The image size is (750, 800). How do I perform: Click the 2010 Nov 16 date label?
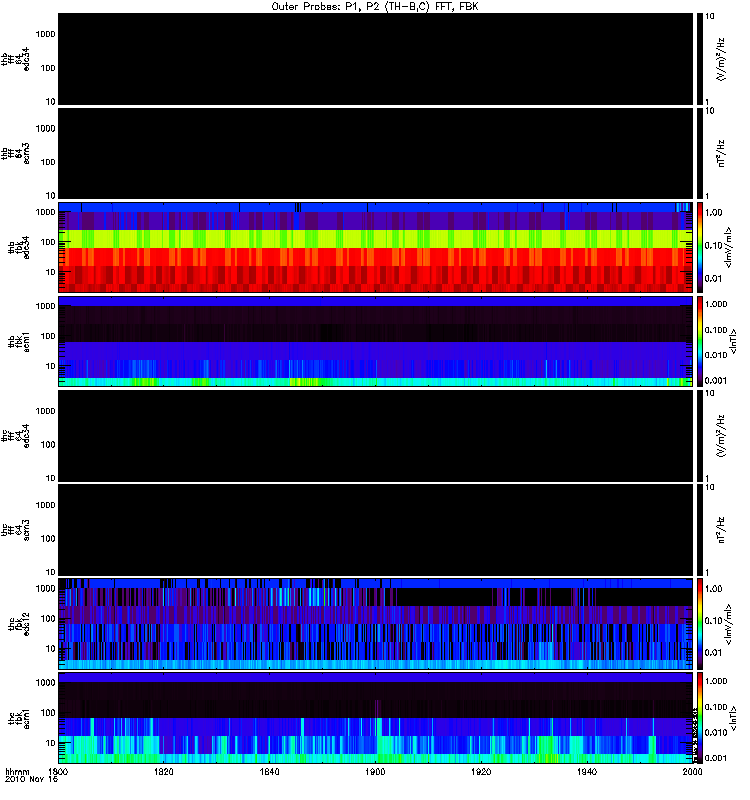tap(32, 779)
